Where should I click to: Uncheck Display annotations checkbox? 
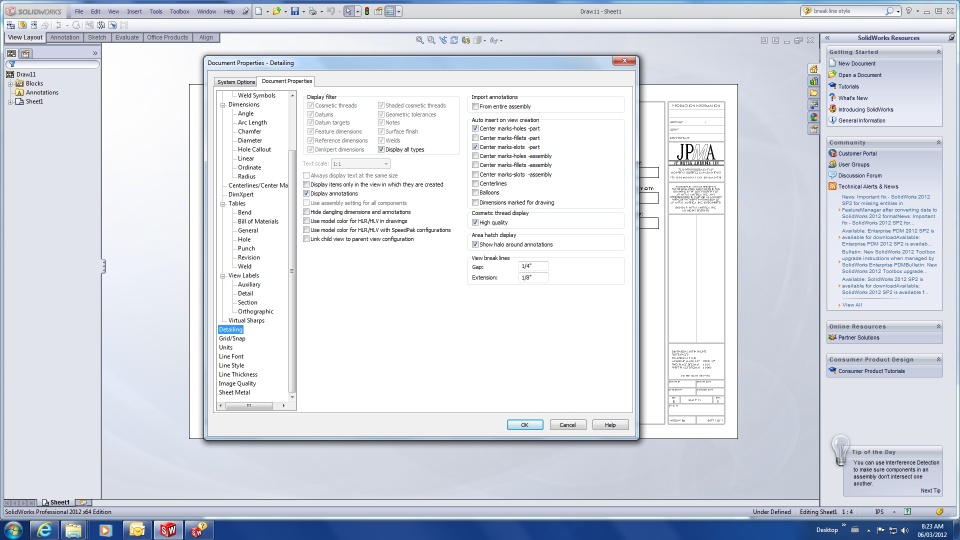pyautogui.click(x=306, y=193)
